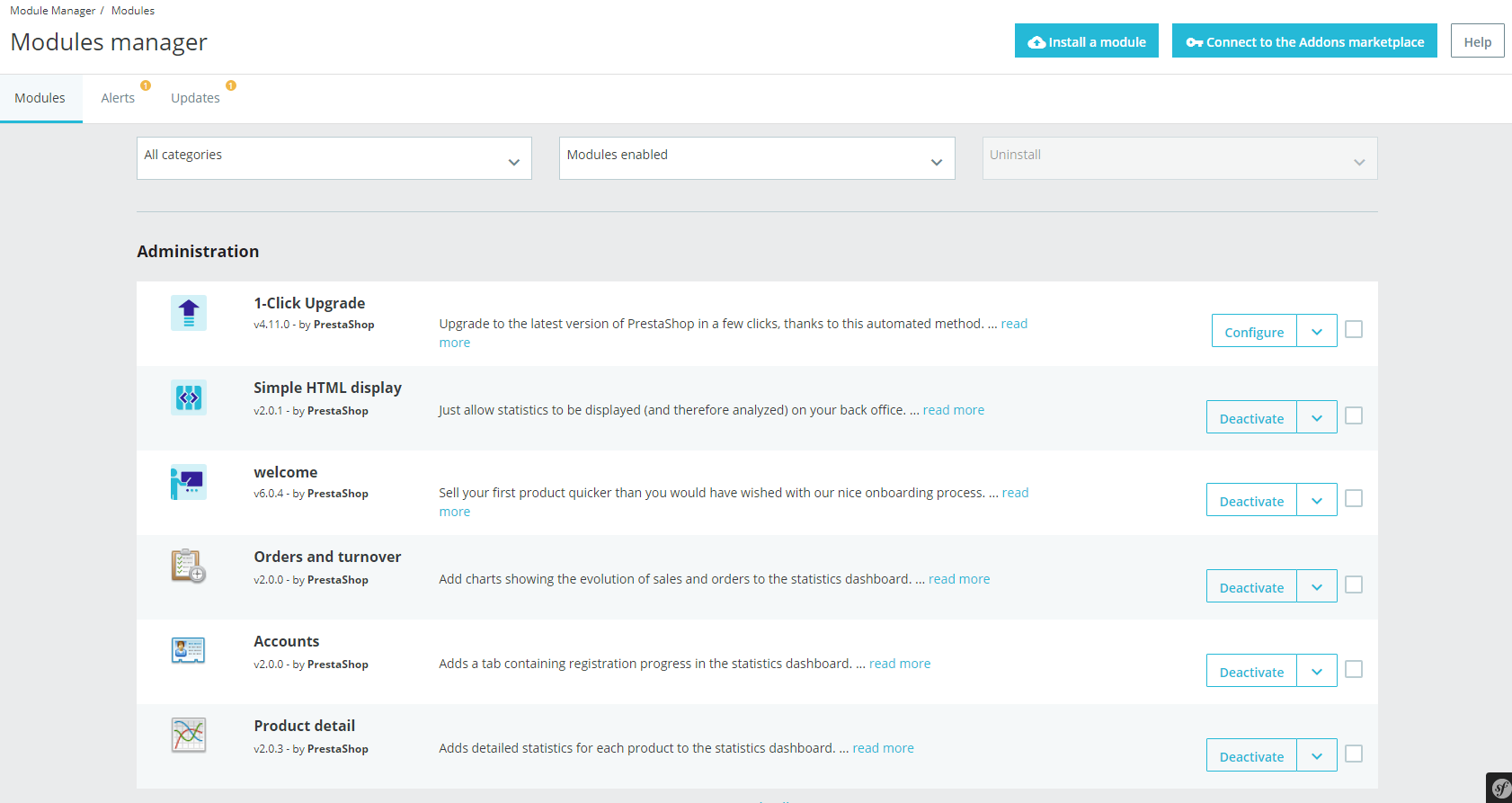
Task: Click the Simple HTML display module icon
Action: 189,397
